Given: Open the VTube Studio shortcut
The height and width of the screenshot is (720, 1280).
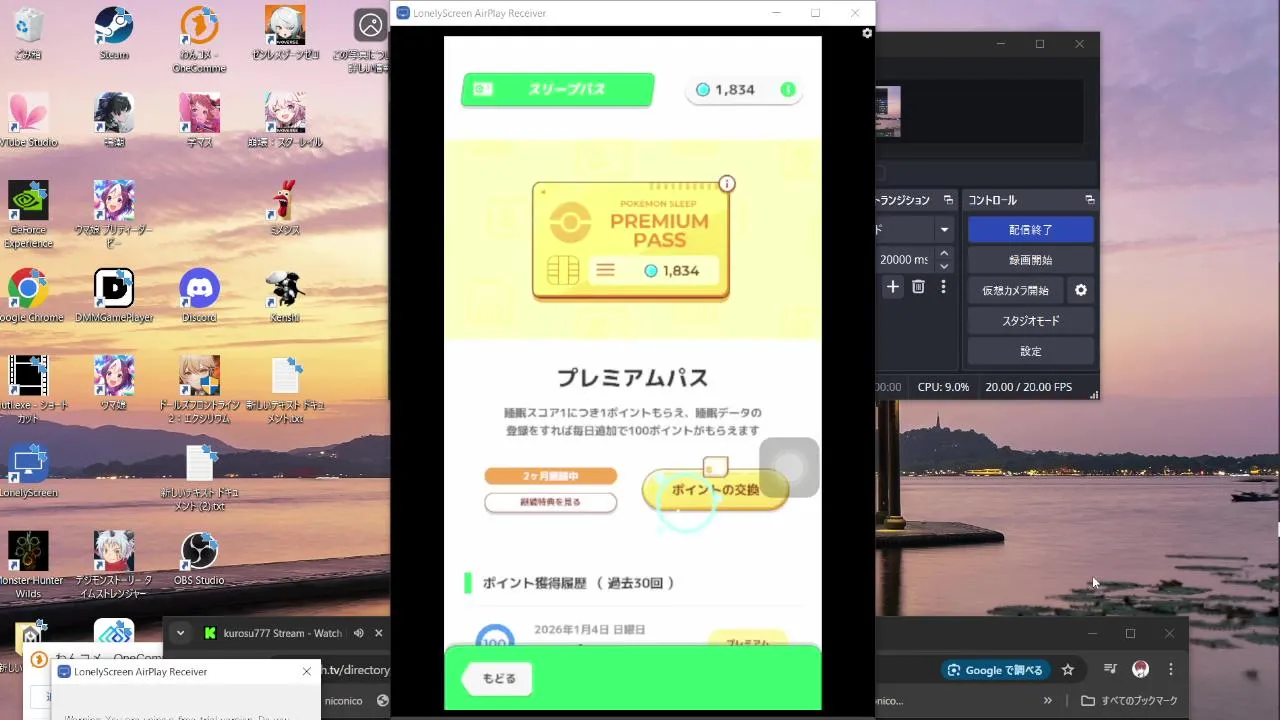Looking at the screenshot, I should coord(28,119).
